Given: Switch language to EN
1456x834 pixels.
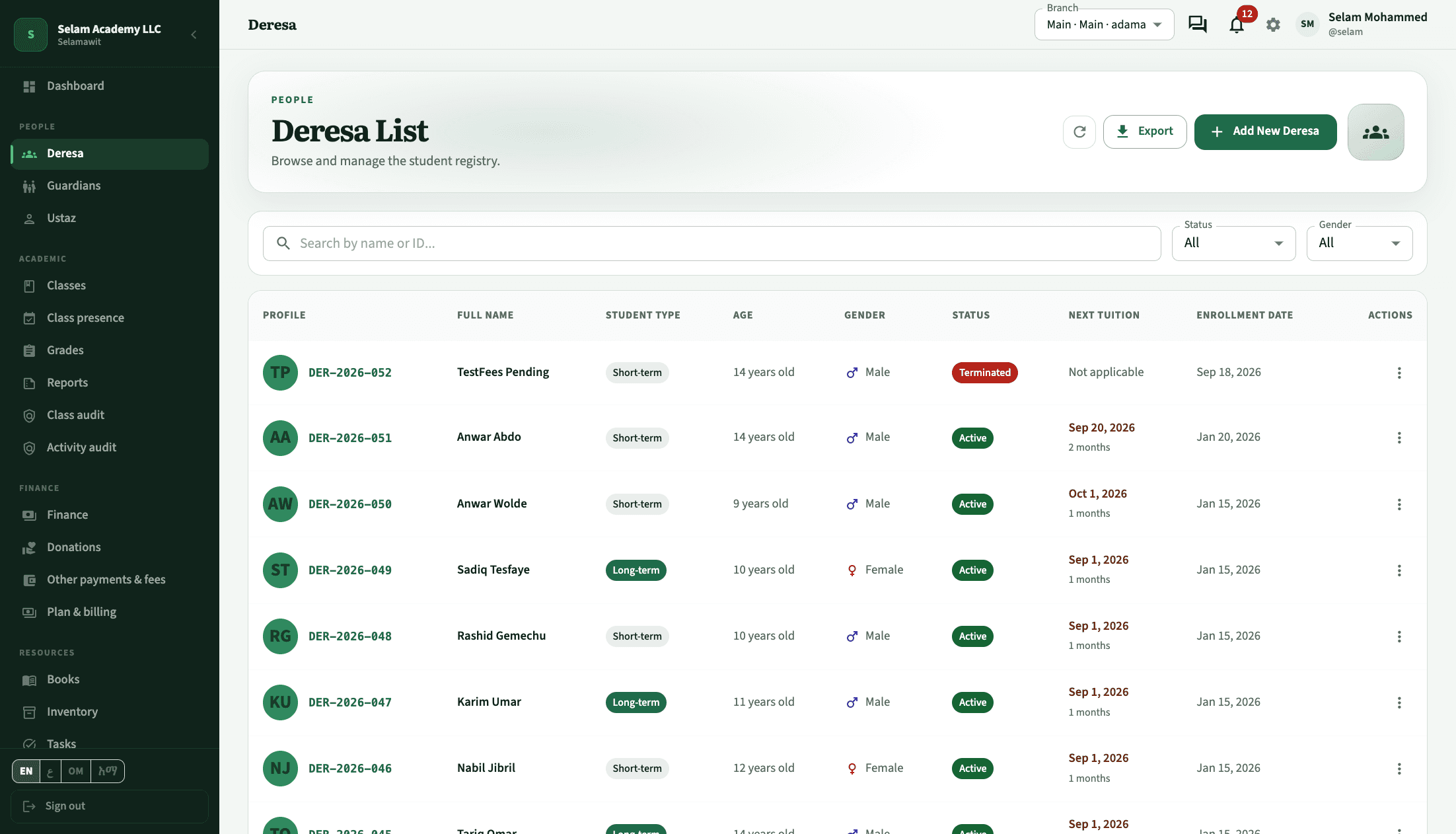Looking at the screenshot, I should (x=26, y=771).
